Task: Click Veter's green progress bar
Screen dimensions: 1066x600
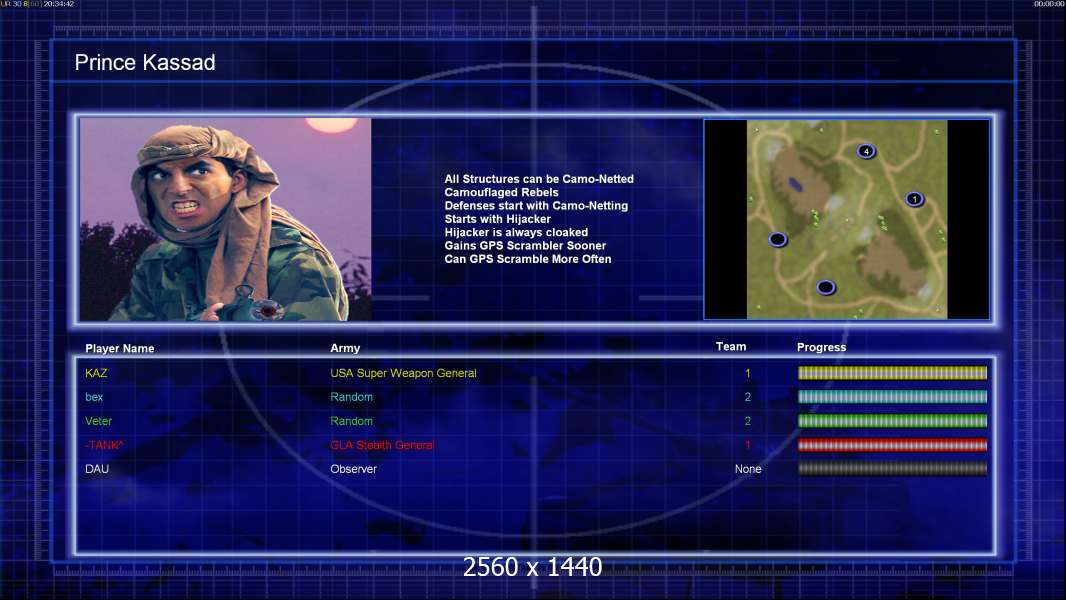Action: click(x=892, y=421)
